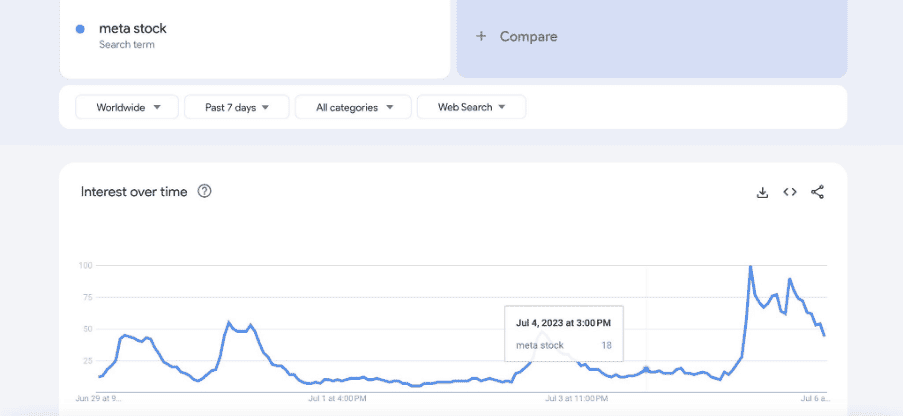Download the Interest over time data

click(x=762, y=192)
